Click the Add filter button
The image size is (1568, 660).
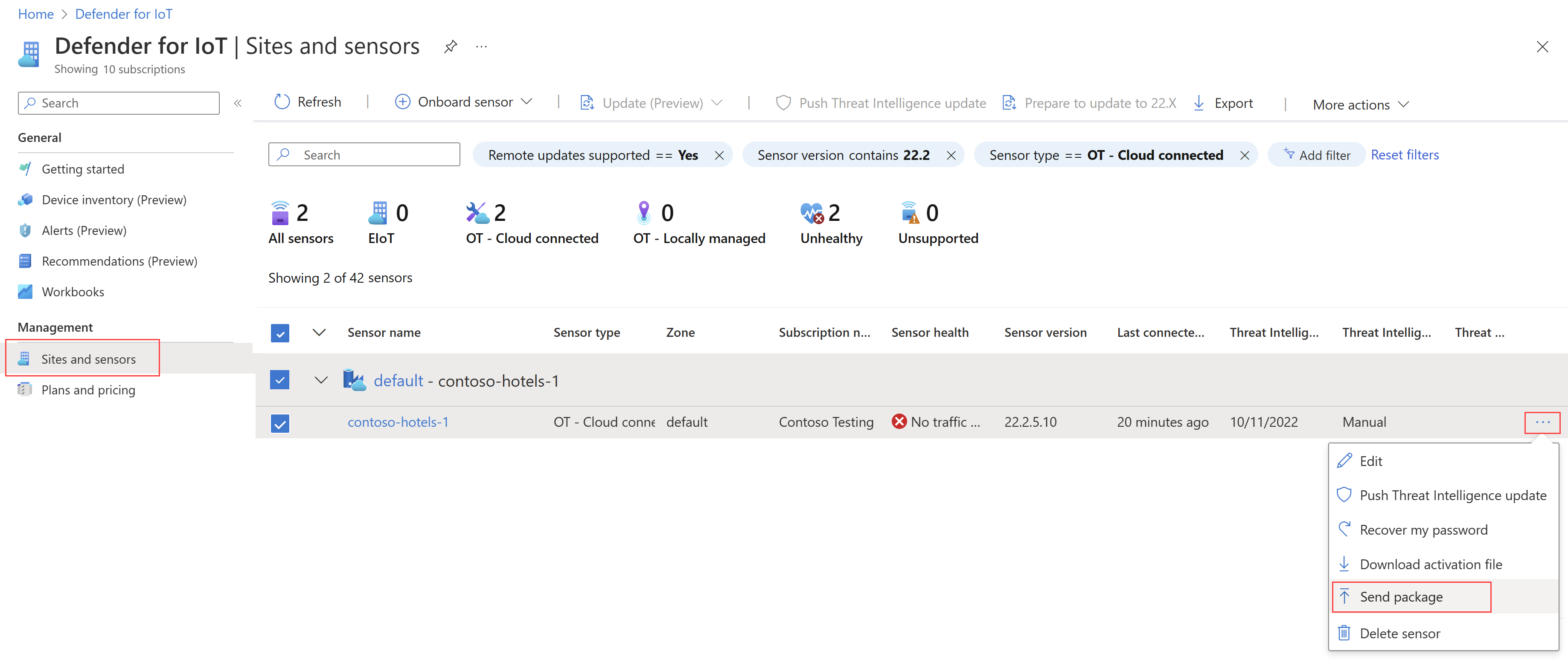pyautogui.click(x=1317, y=155)
